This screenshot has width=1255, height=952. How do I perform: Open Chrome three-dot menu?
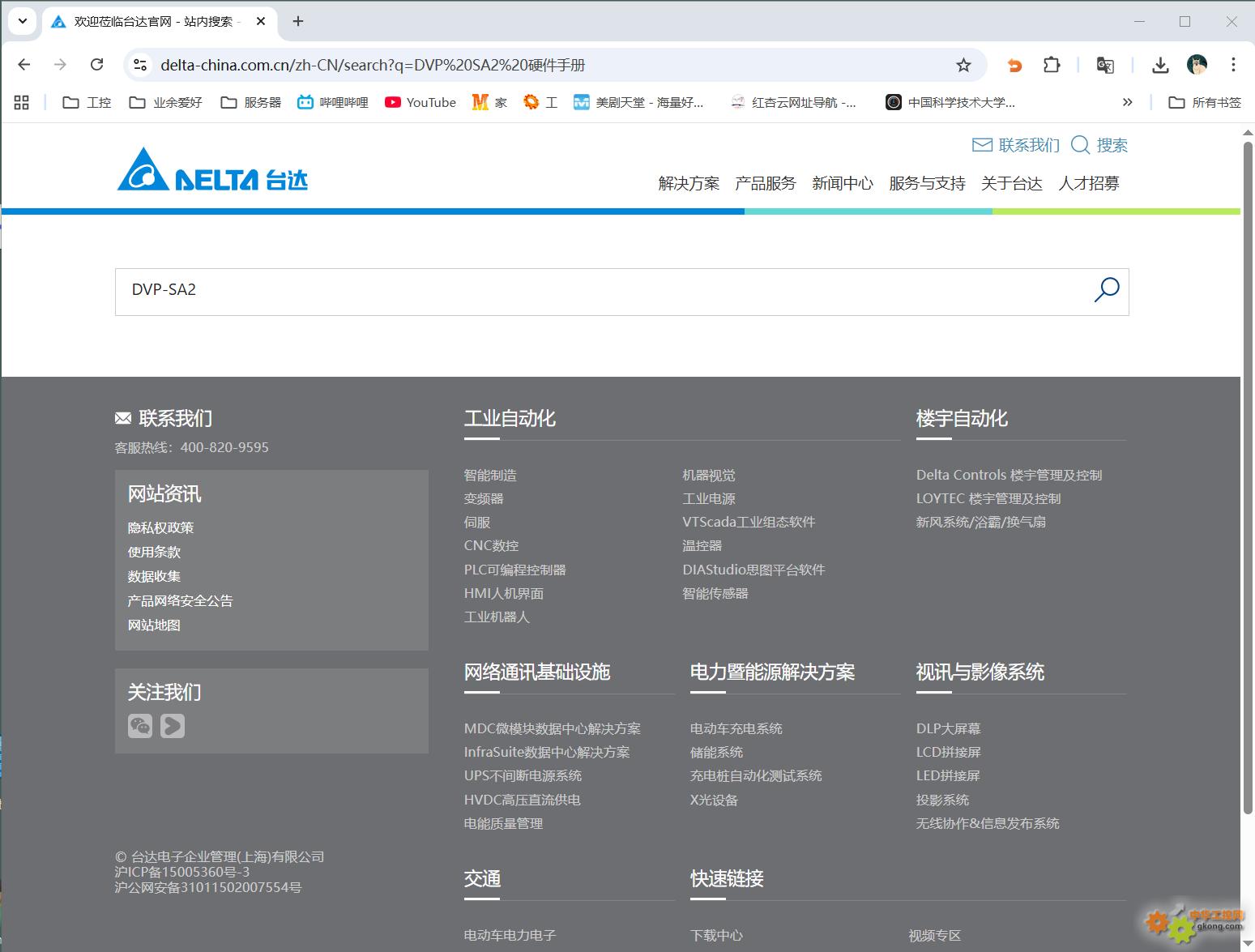pyautogui.click(x=1233, y=65)
